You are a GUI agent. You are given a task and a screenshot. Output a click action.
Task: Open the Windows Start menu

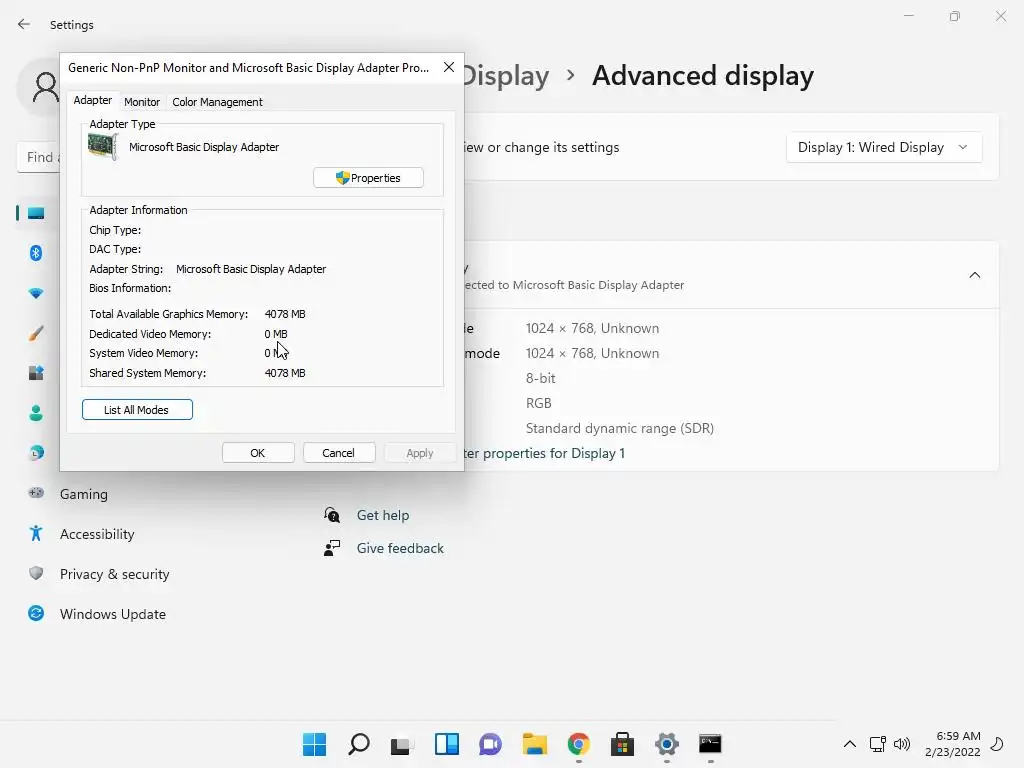(314, 744)
